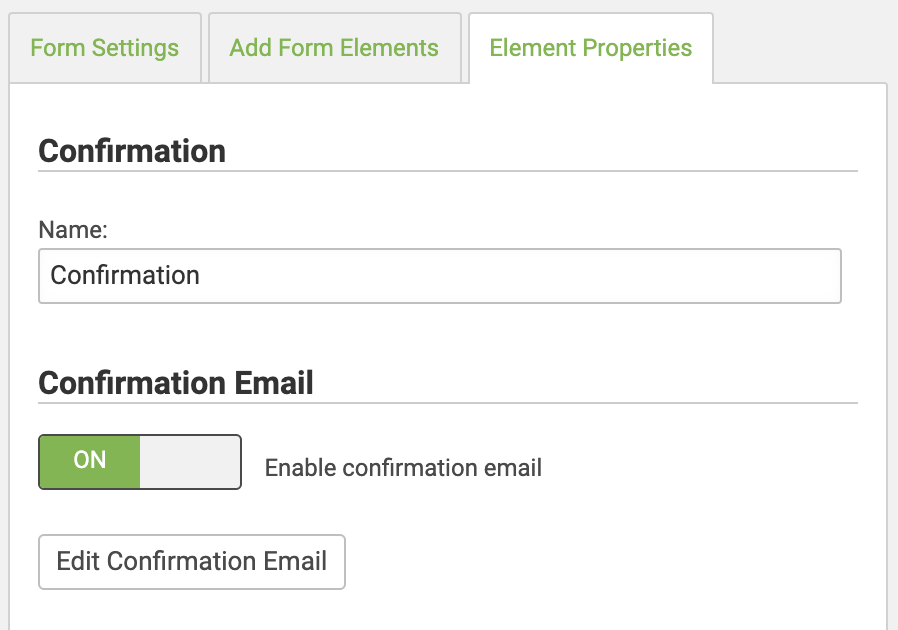898x630 pixels.
Task: Click the Confirmation section heading
Action: tap(131, 151)
